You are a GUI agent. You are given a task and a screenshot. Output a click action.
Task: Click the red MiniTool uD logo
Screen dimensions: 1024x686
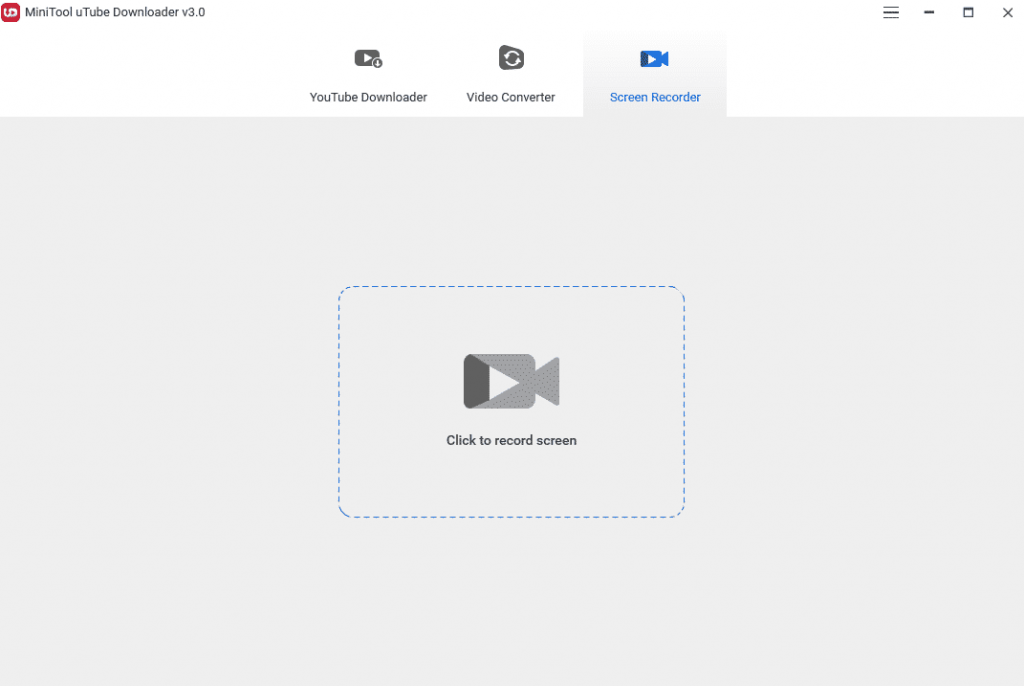click(x=11, y=12)
